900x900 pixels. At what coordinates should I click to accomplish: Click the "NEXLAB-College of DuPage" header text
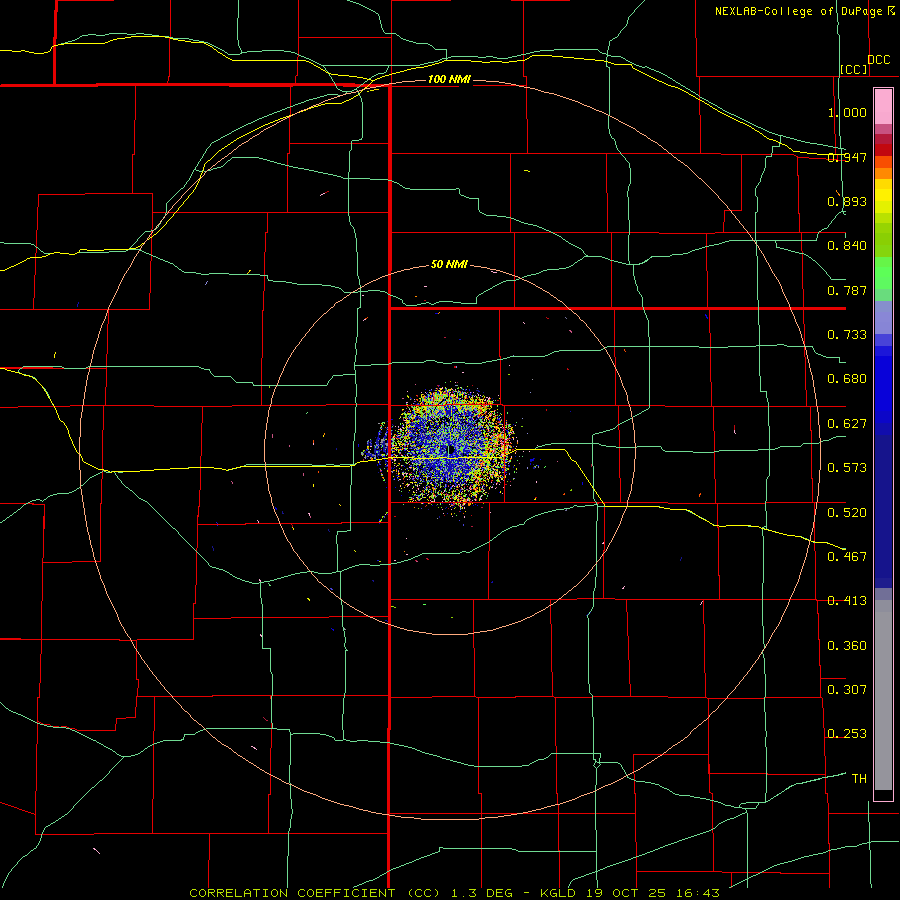coord(799,11)
